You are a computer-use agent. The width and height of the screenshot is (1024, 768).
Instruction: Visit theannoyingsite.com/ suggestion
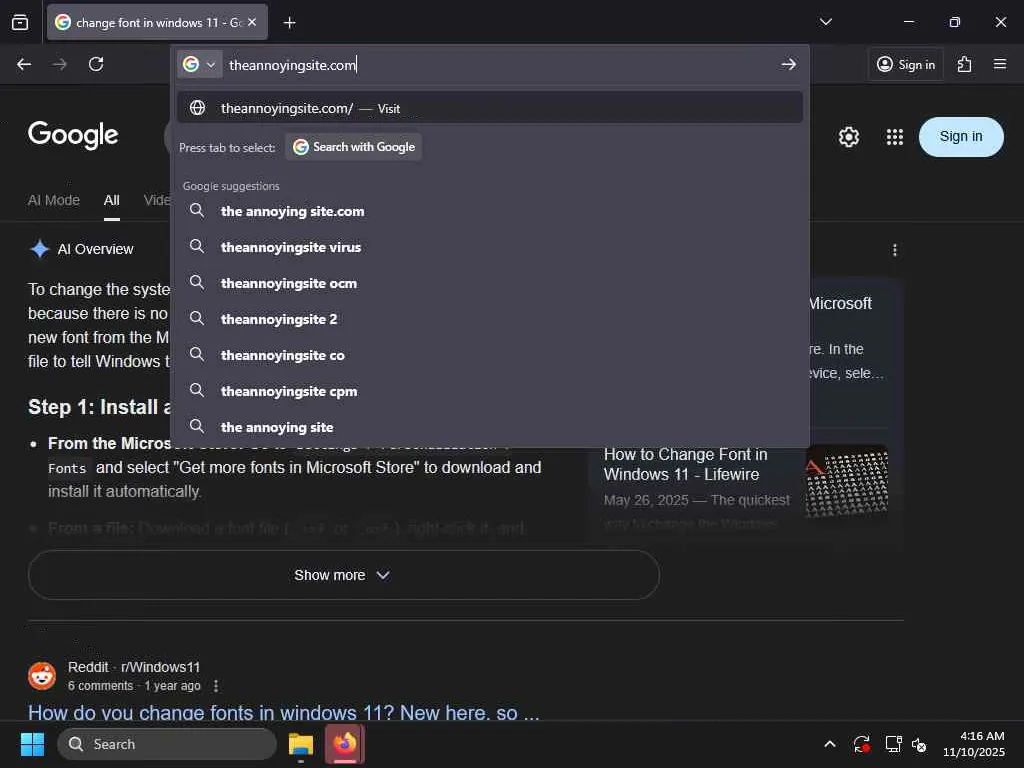490,108
